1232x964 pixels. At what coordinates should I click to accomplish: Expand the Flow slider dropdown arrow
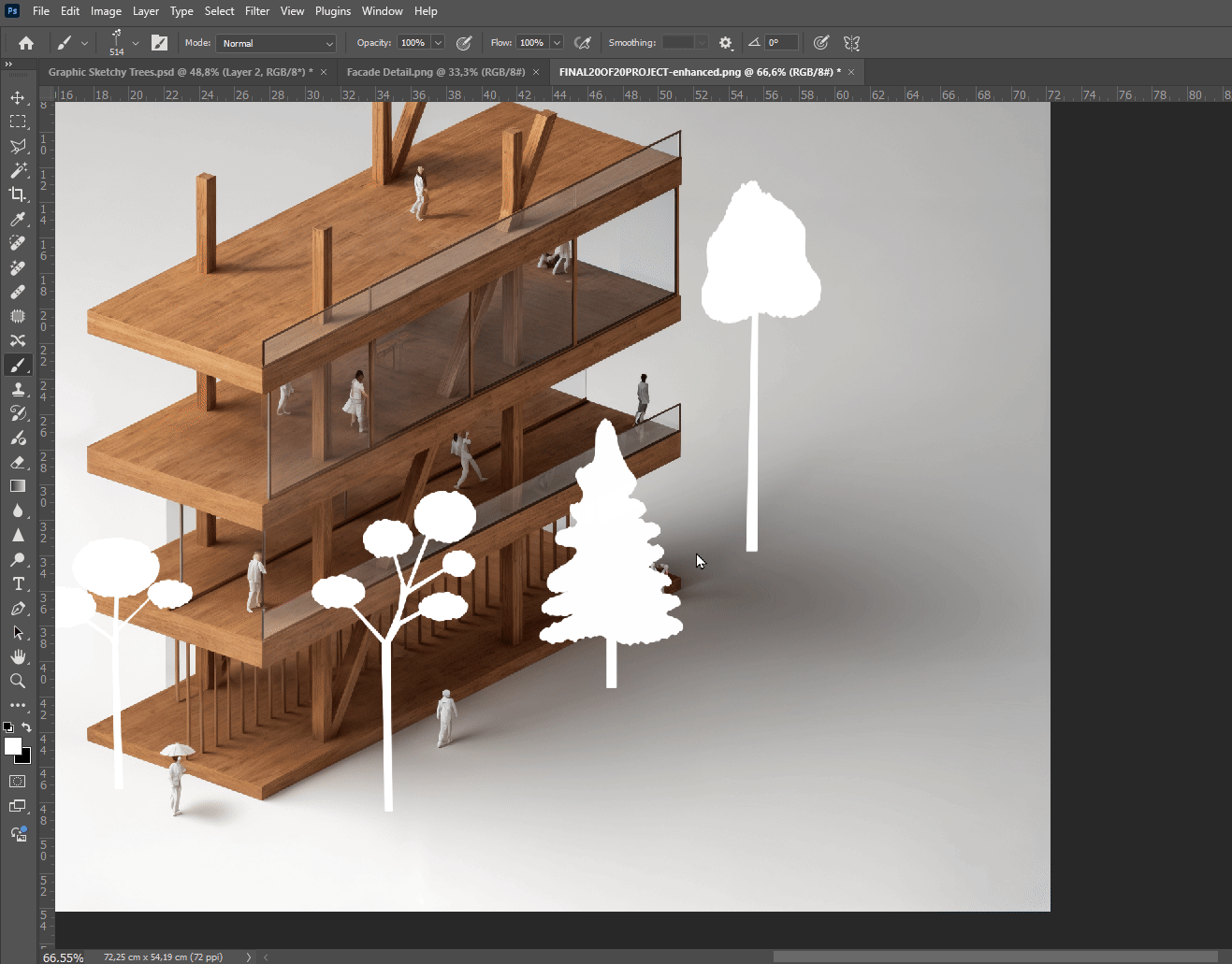(x=557, y=43)
